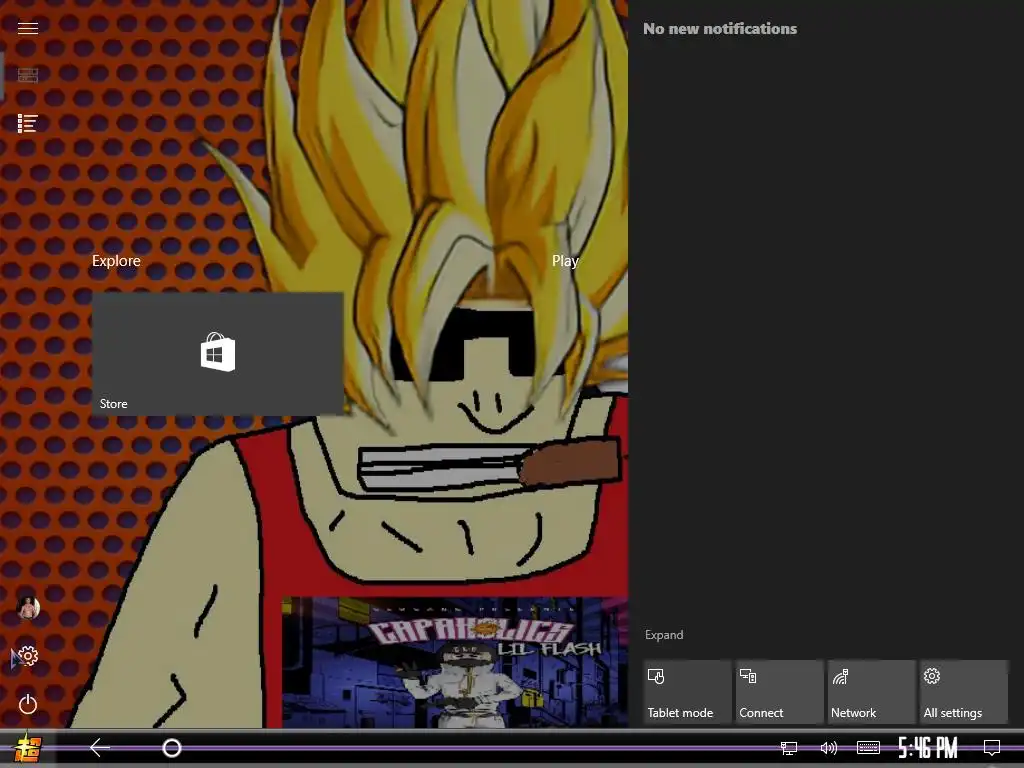Open the Power options button
1024x768 pixels.
click(x=27, y=704)
